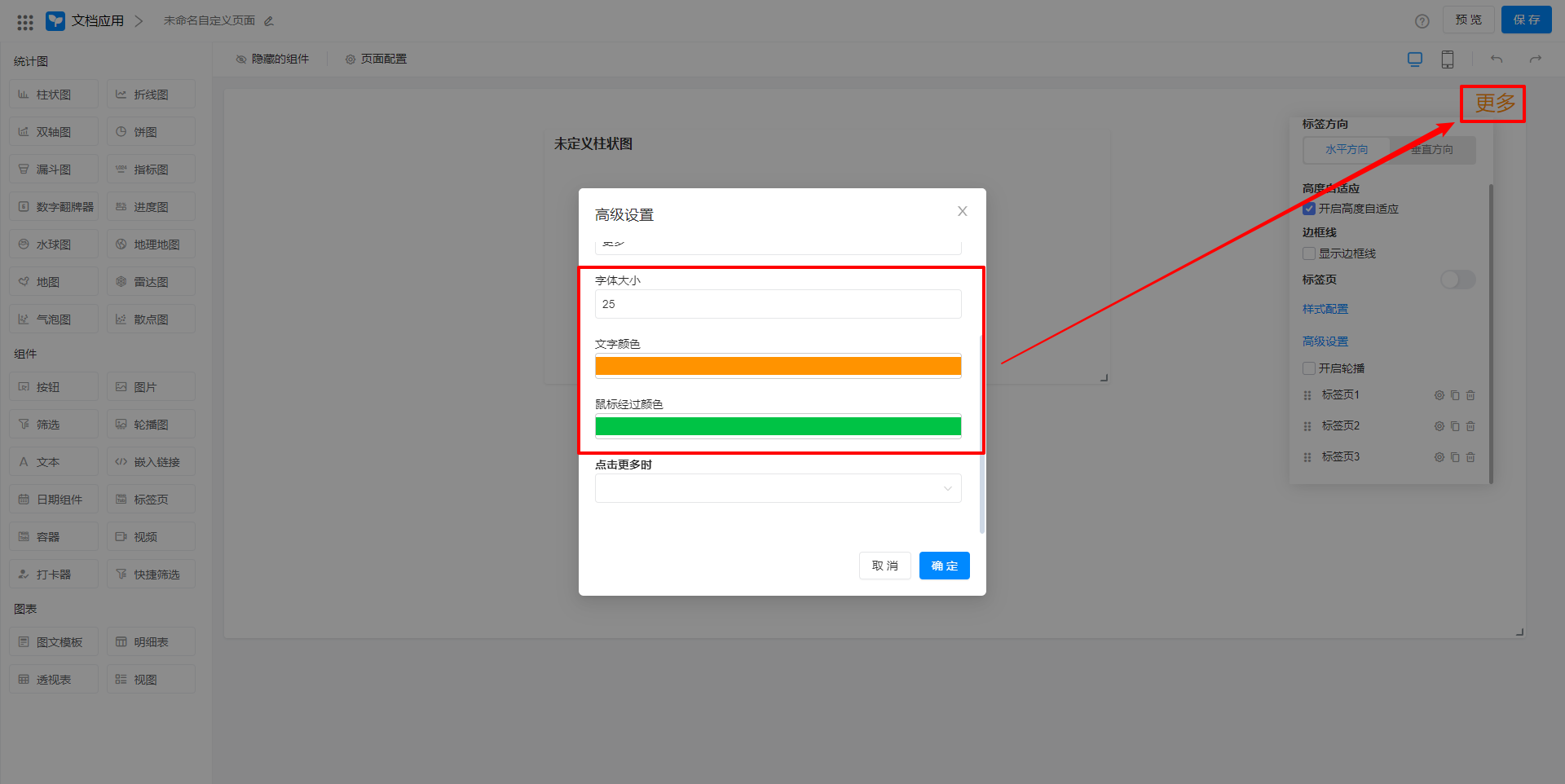Select 垂直方向 tab direction option
The width and height of the screenshot is (1565, 784).
click(x=1432, y=150)
